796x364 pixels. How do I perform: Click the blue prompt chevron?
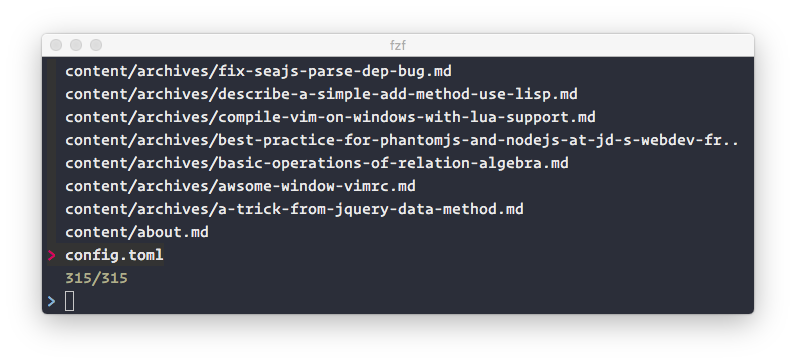(51, 301)
